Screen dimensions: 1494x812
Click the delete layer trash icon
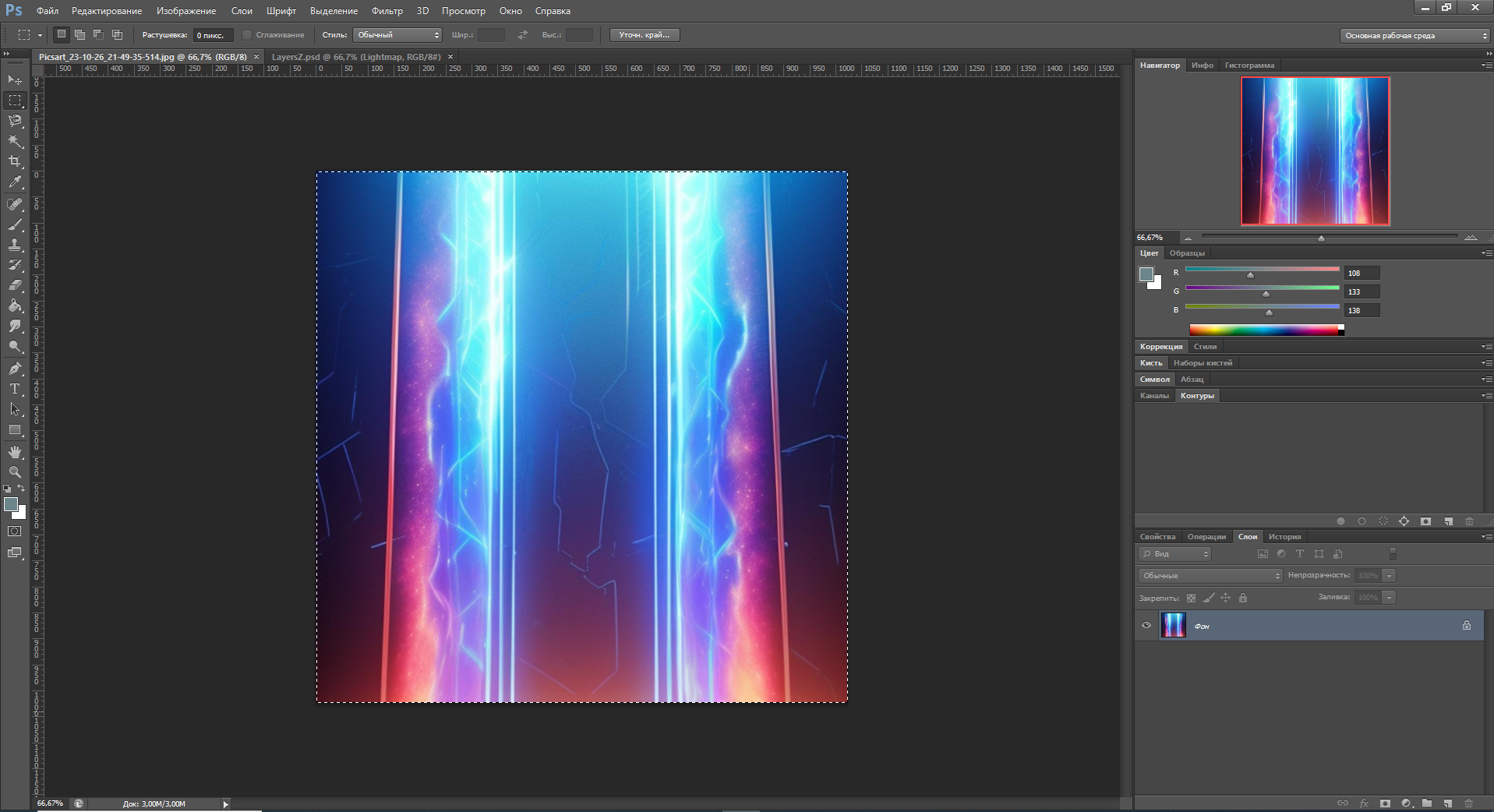(x=1468, y=803)
